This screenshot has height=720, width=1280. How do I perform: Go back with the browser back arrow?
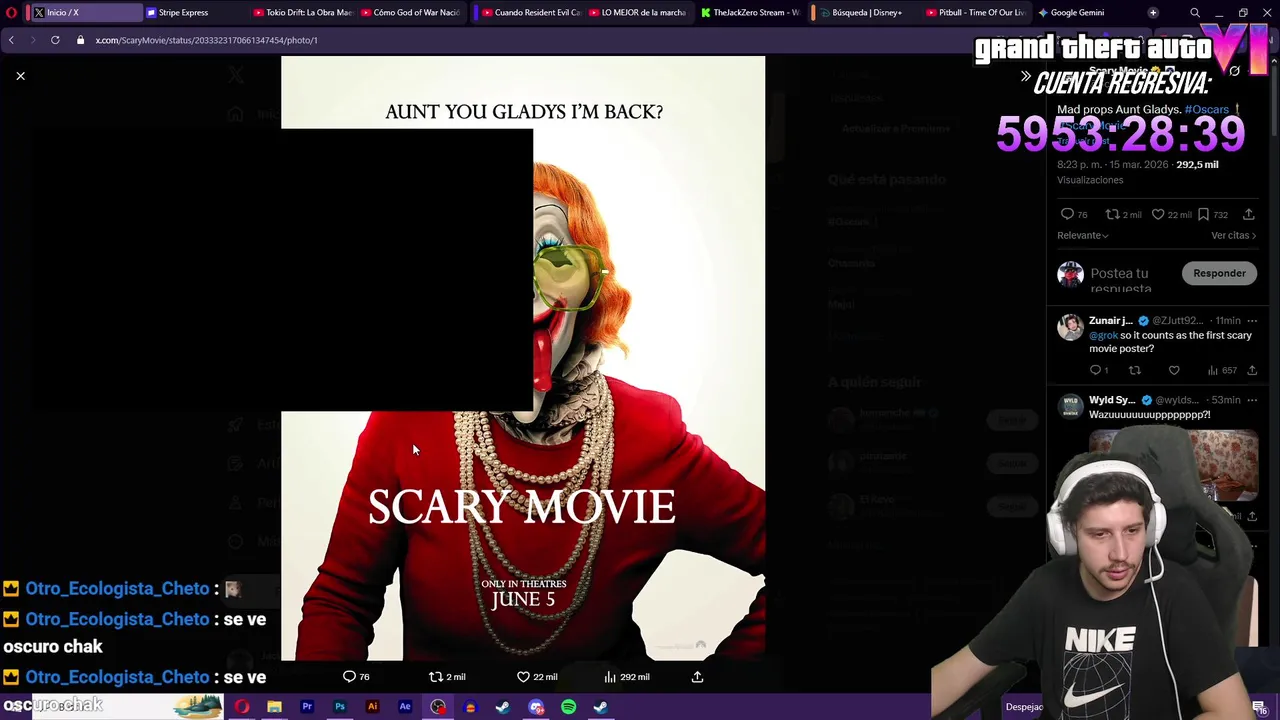[11, 40]
